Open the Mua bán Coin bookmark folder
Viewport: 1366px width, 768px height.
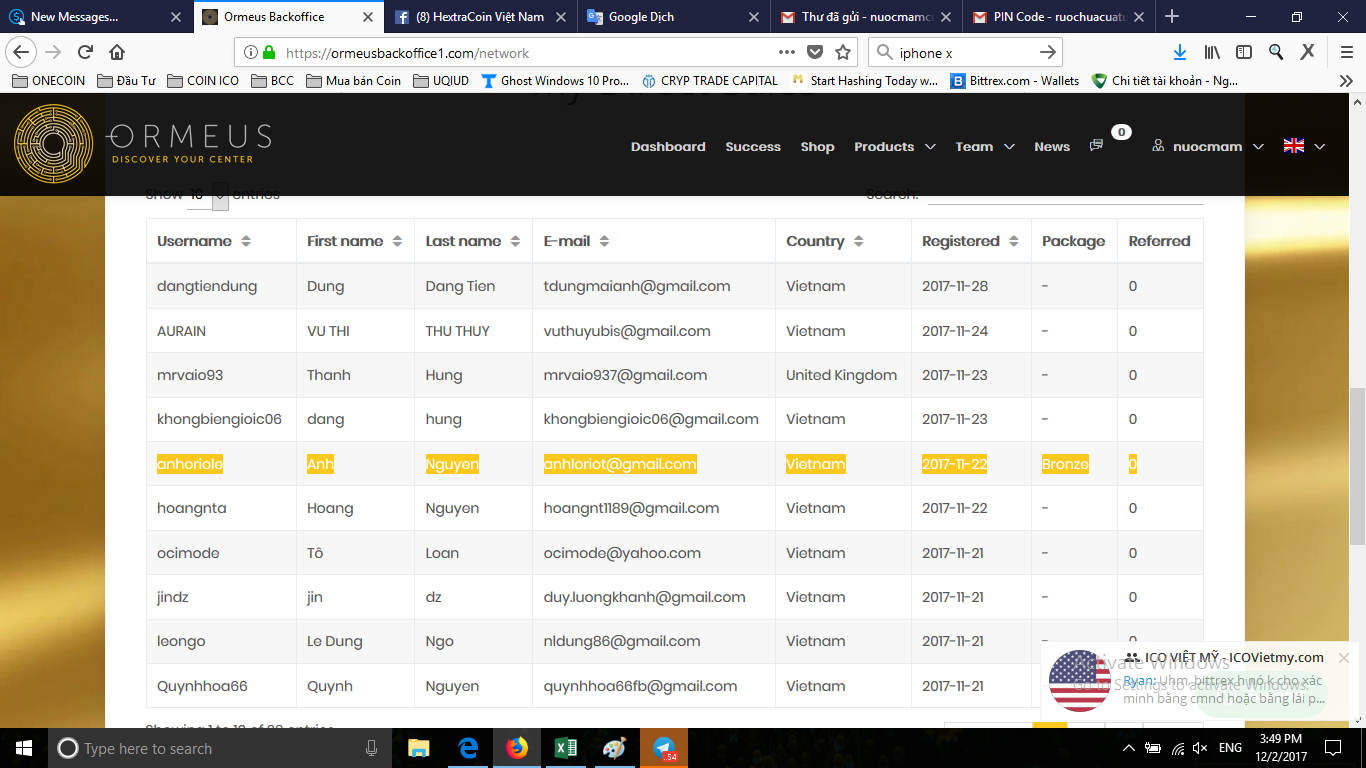point(354,81)
